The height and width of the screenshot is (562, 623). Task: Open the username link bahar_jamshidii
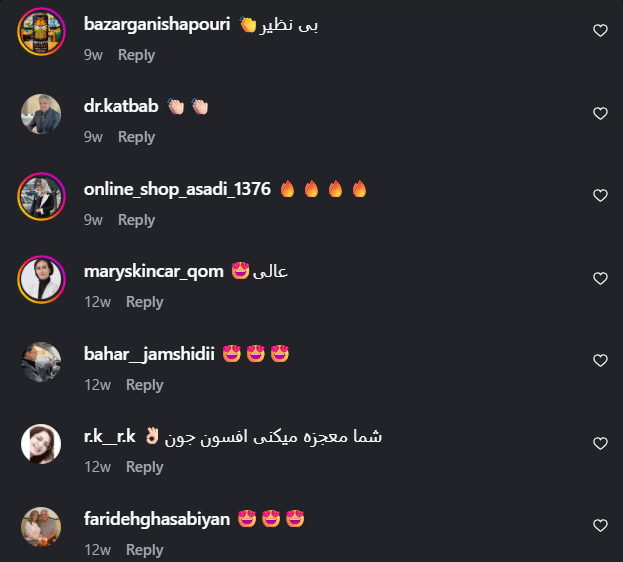tap(149, 354)
